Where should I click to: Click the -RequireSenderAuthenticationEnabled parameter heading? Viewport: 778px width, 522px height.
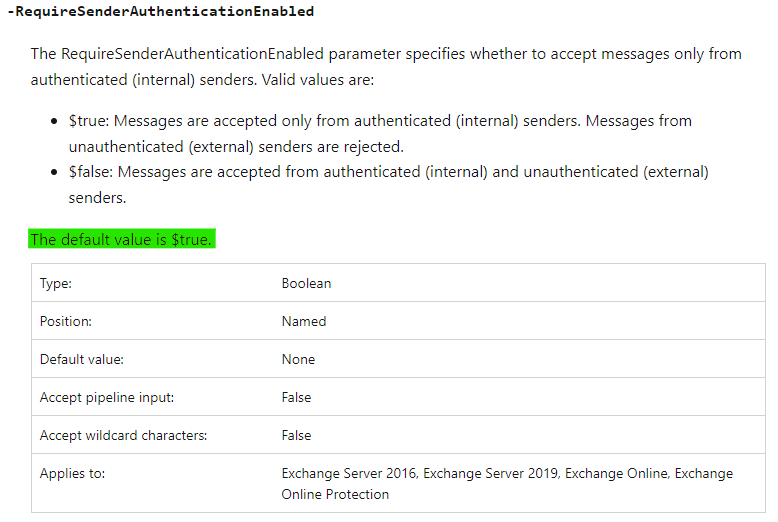pos(161,11)
